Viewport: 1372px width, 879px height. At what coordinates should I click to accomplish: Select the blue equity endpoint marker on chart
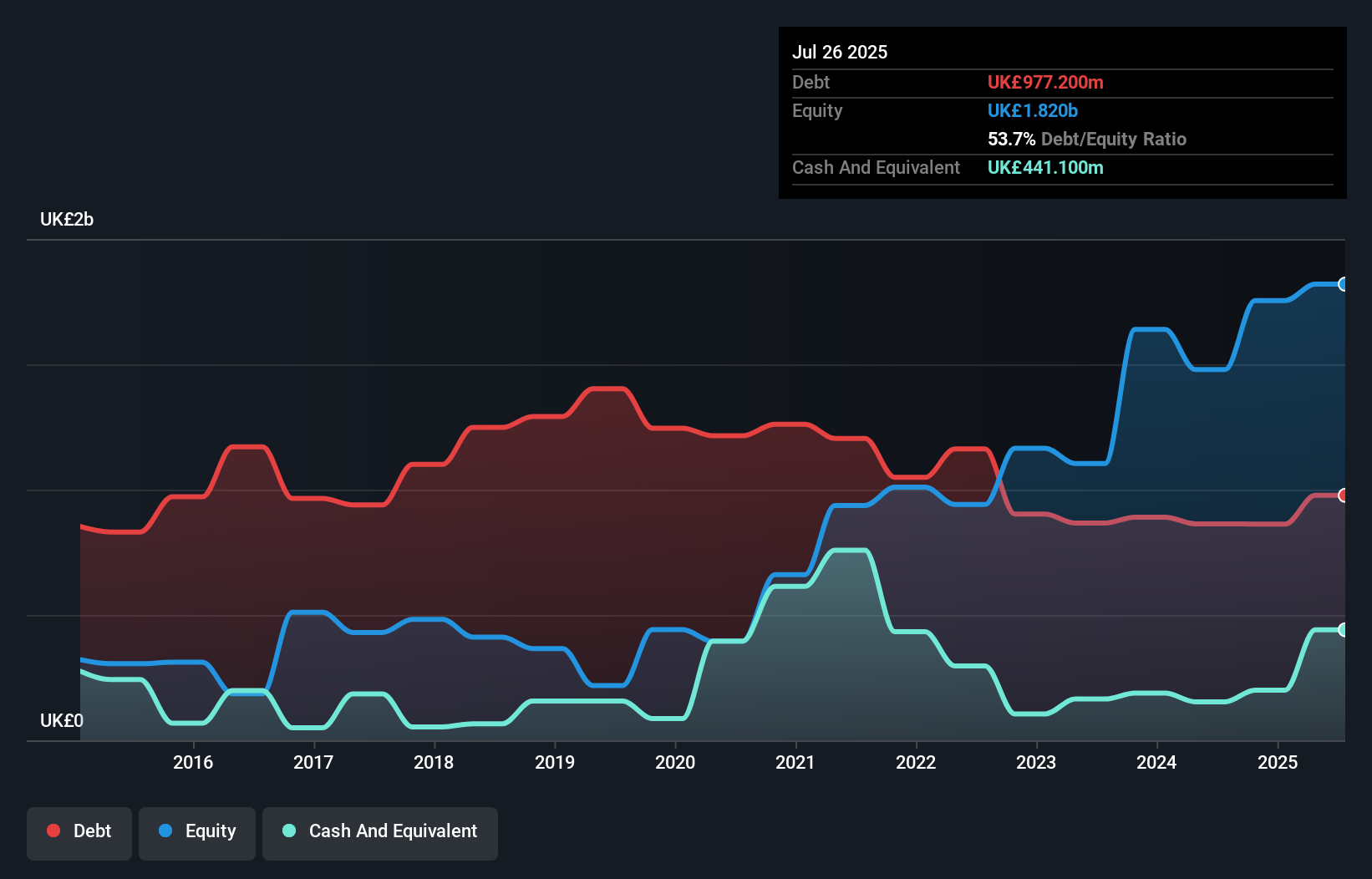tap(1343, 284)
